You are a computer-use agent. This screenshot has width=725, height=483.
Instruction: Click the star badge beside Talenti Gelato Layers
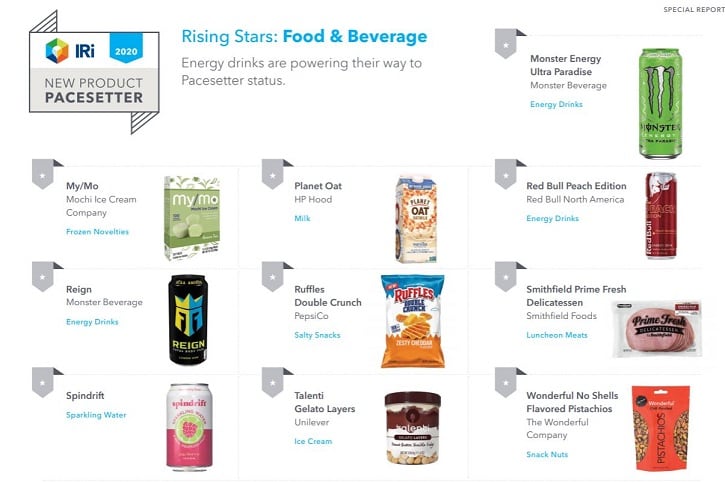272,383
